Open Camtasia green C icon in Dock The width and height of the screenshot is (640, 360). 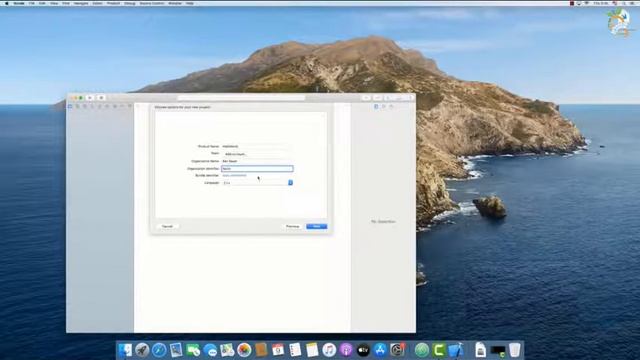coord(439,350)
